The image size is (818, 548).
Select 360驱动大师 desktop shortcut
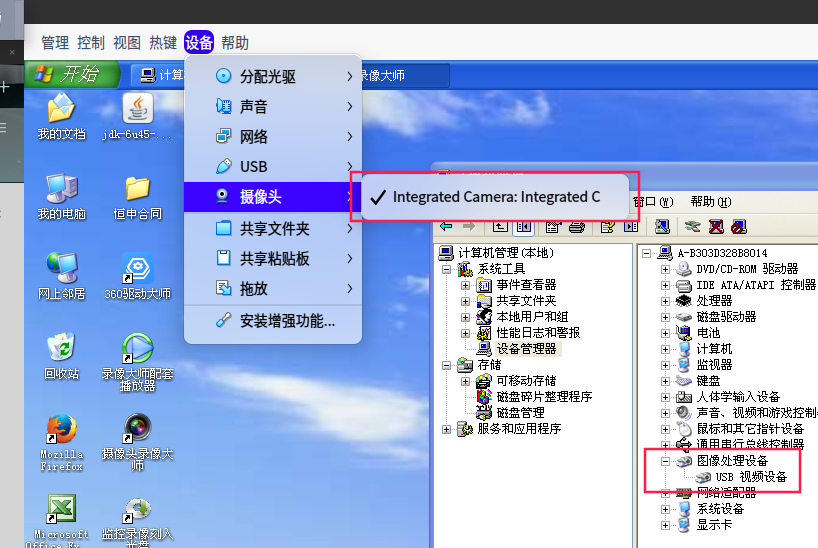coord(137,277)
